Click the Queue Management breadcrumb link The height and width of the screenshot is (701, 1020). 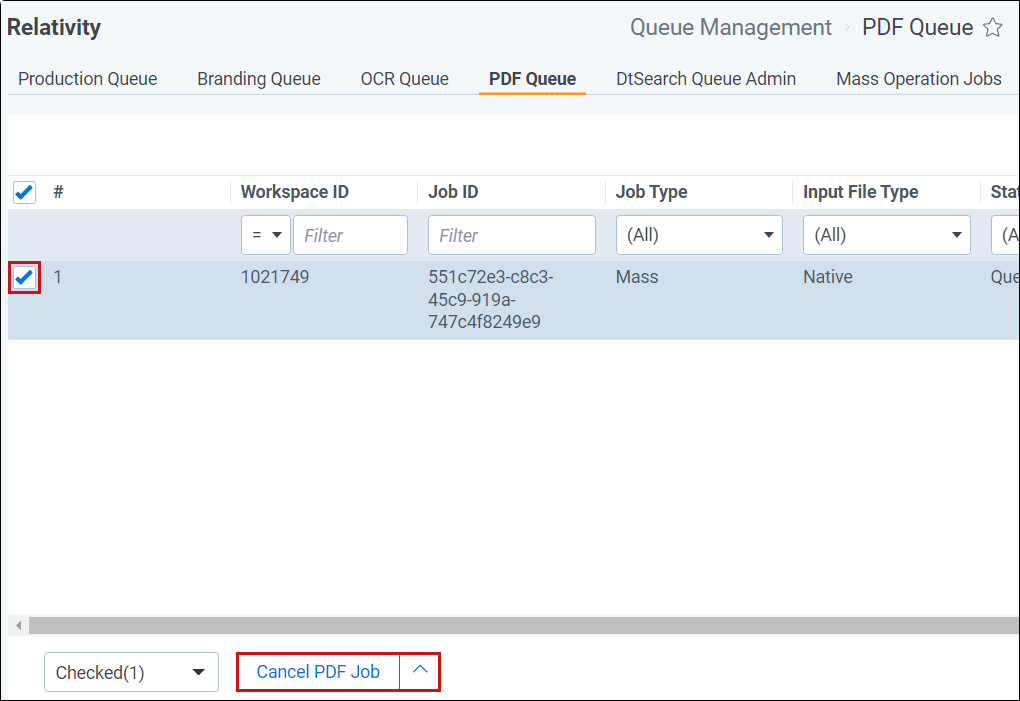tap(730, 28)
